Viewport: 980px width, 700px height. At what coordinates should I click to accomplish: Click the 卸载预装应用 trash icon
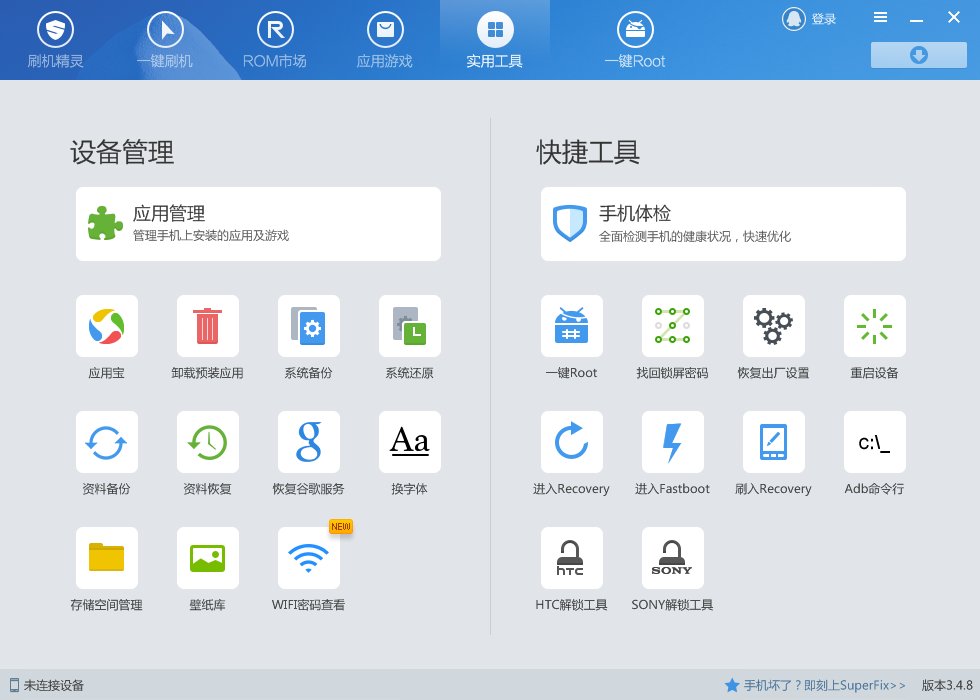pos(208,326)
